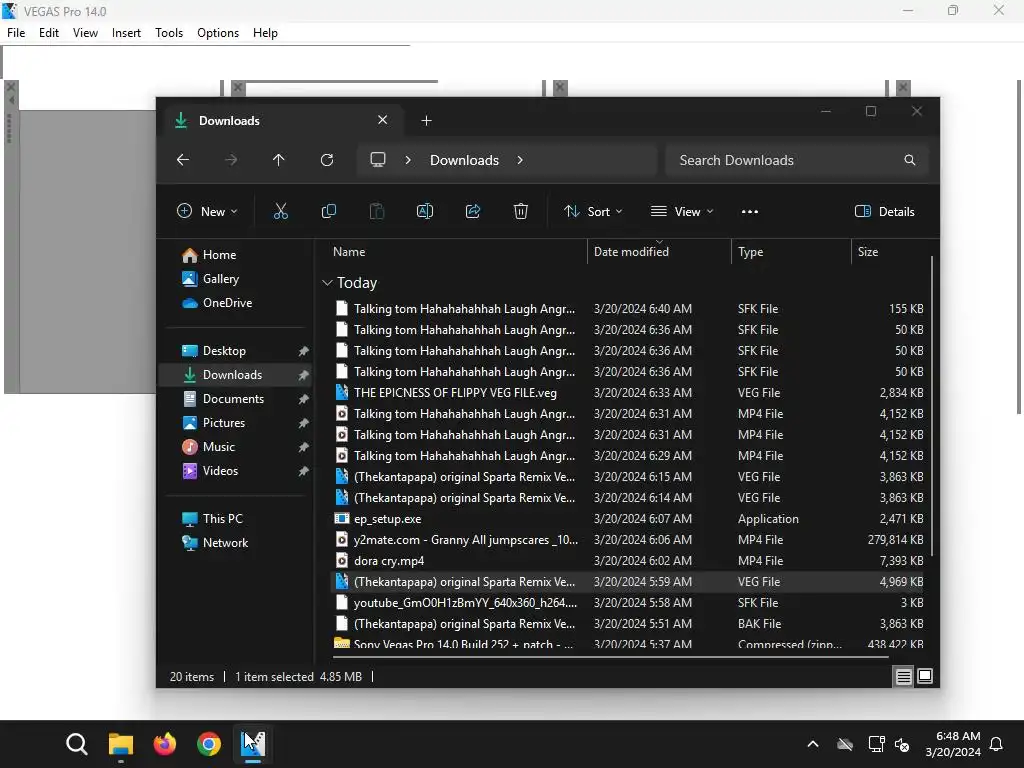The width and height of the screenshot is (1024, 768).
Task: Launch Firefox from the taskbar
Action: [165, 744]
